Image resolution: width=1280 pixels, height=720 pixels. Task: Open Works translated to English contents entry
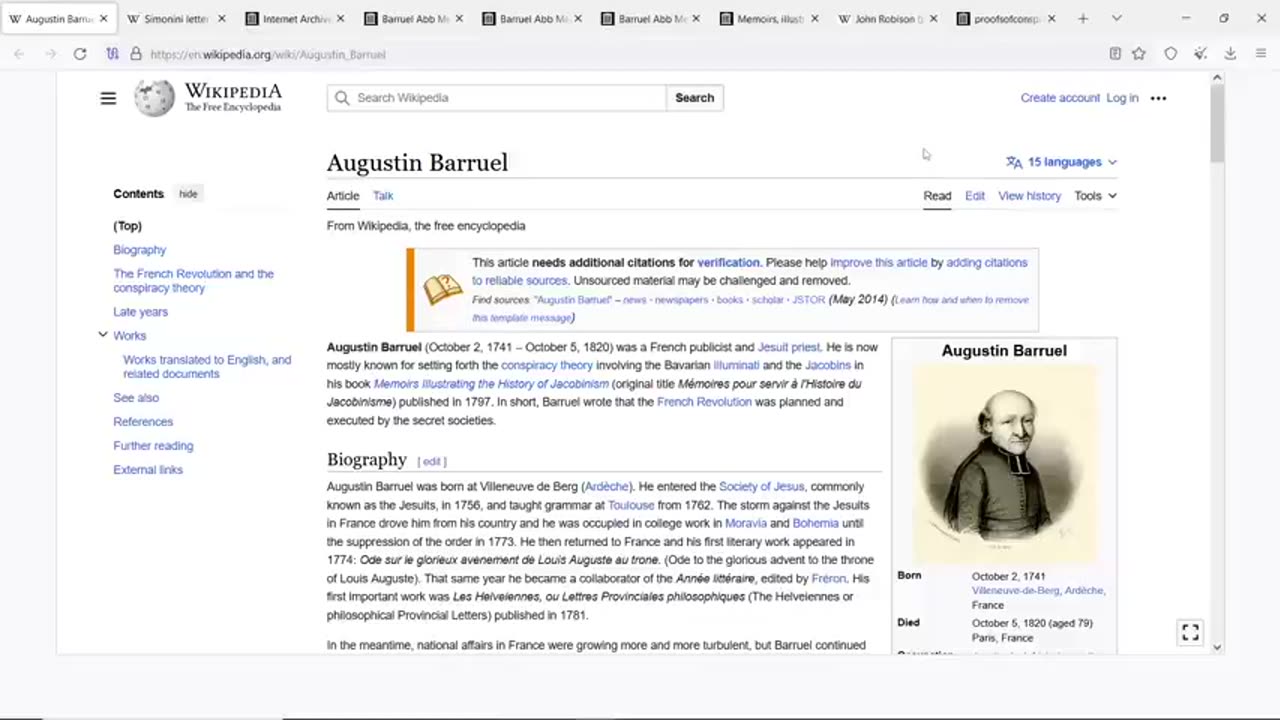click(x=207, y=367)
